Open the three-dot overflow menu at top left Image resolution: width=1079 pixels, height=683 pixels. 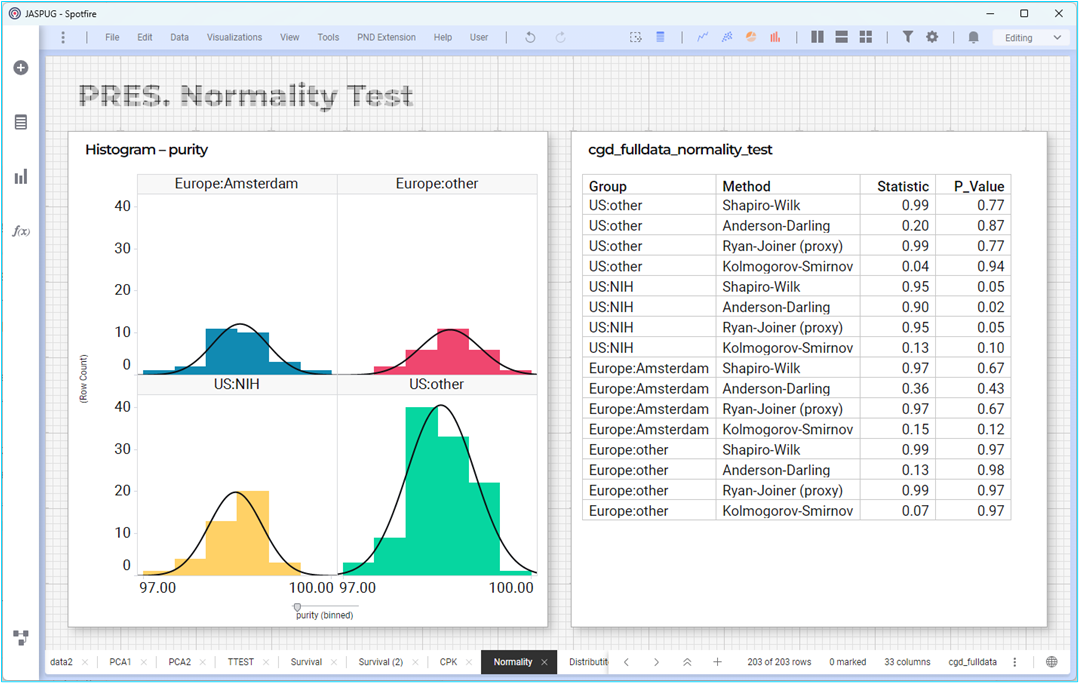pyautogui.click(x=63, y=37)
